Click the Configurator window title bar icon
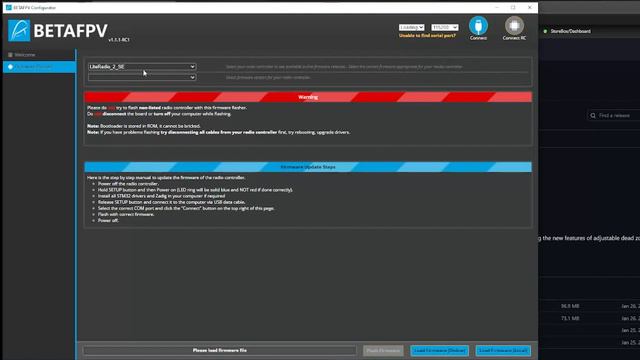The width and height of the screenshot is (640, 360). (9, 7)
